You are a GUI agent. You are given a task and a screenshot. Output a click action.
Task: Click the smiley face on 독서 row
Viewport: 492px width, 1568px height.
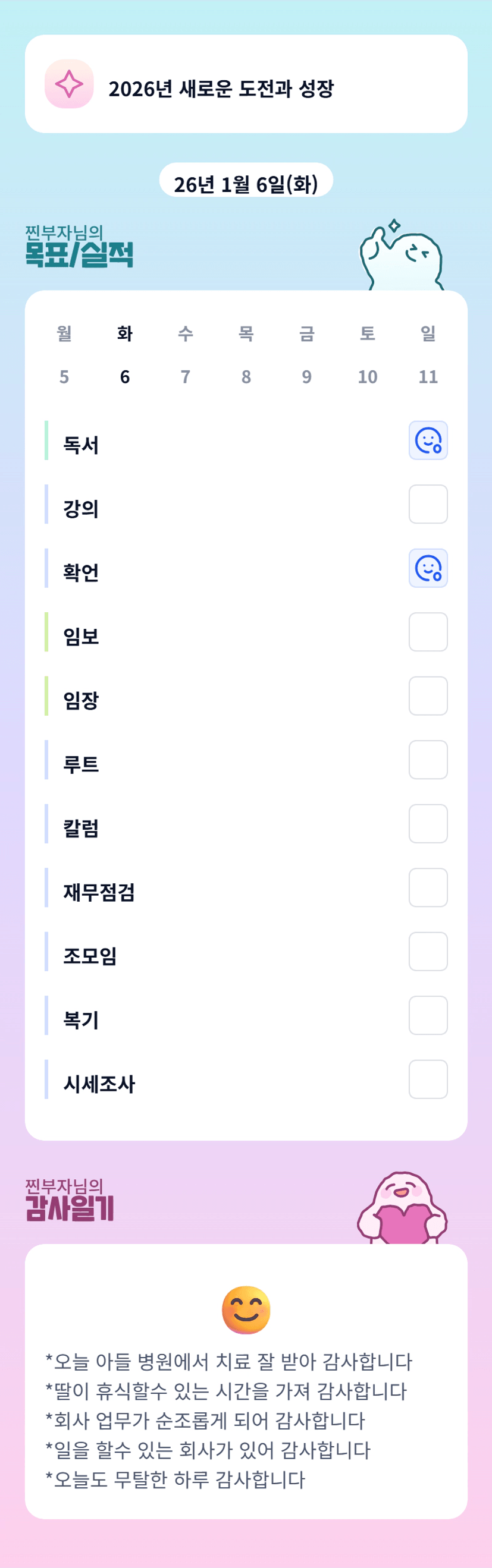pyautogui.click(x=428, y=440)
